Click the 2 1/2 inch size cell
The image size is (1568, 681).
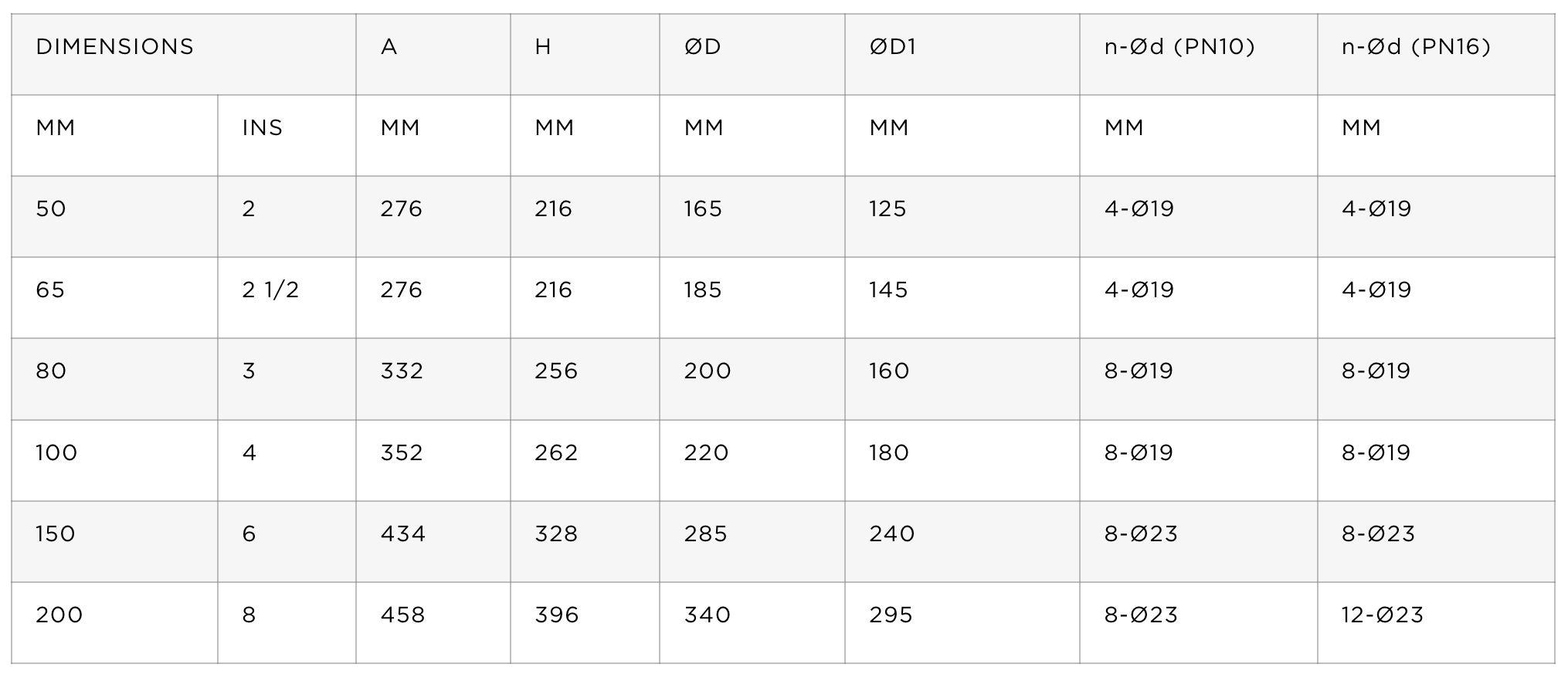(287, 298)
